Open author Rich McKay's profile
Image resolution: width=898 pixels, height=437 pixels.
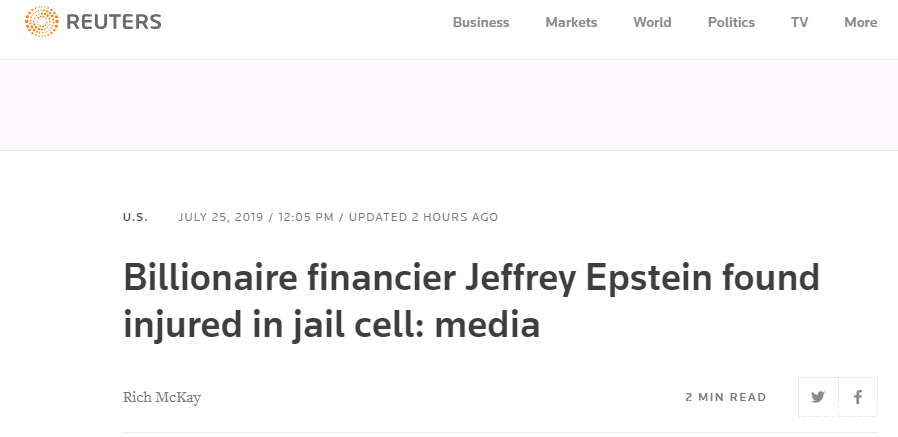(162, 397)
